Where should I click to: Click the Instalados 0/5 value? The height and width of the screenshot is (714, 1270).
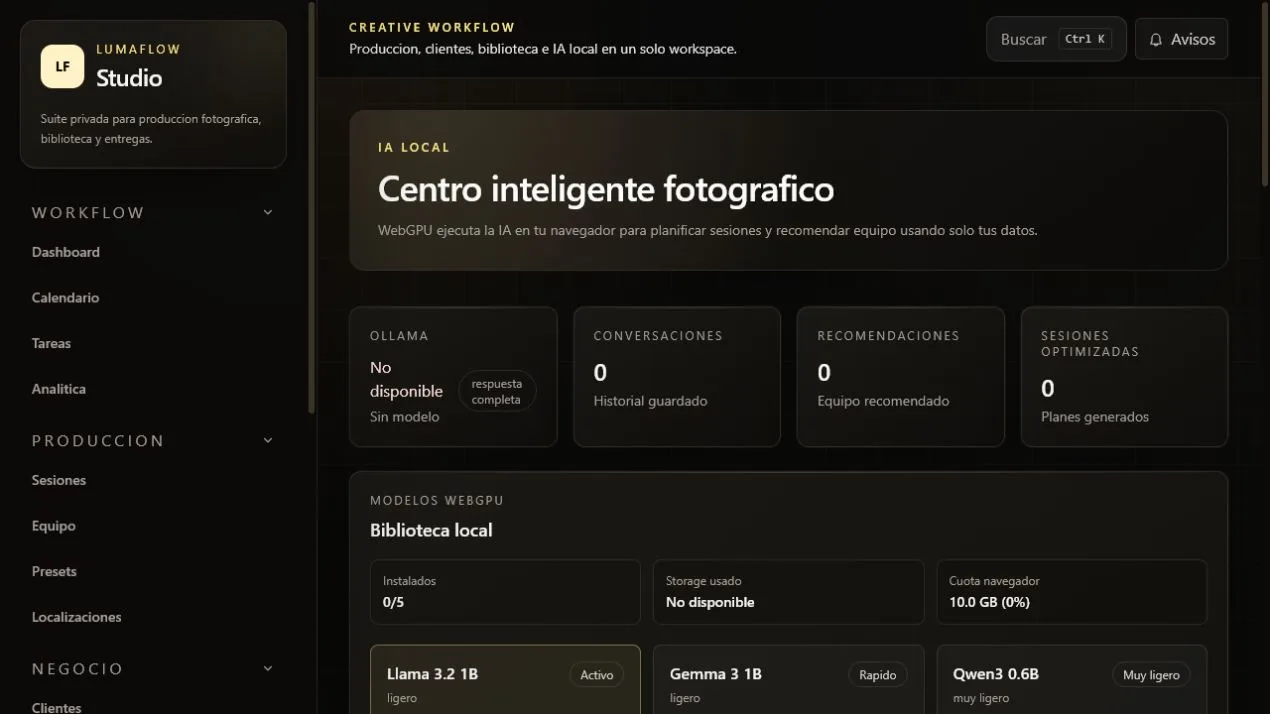394,602
